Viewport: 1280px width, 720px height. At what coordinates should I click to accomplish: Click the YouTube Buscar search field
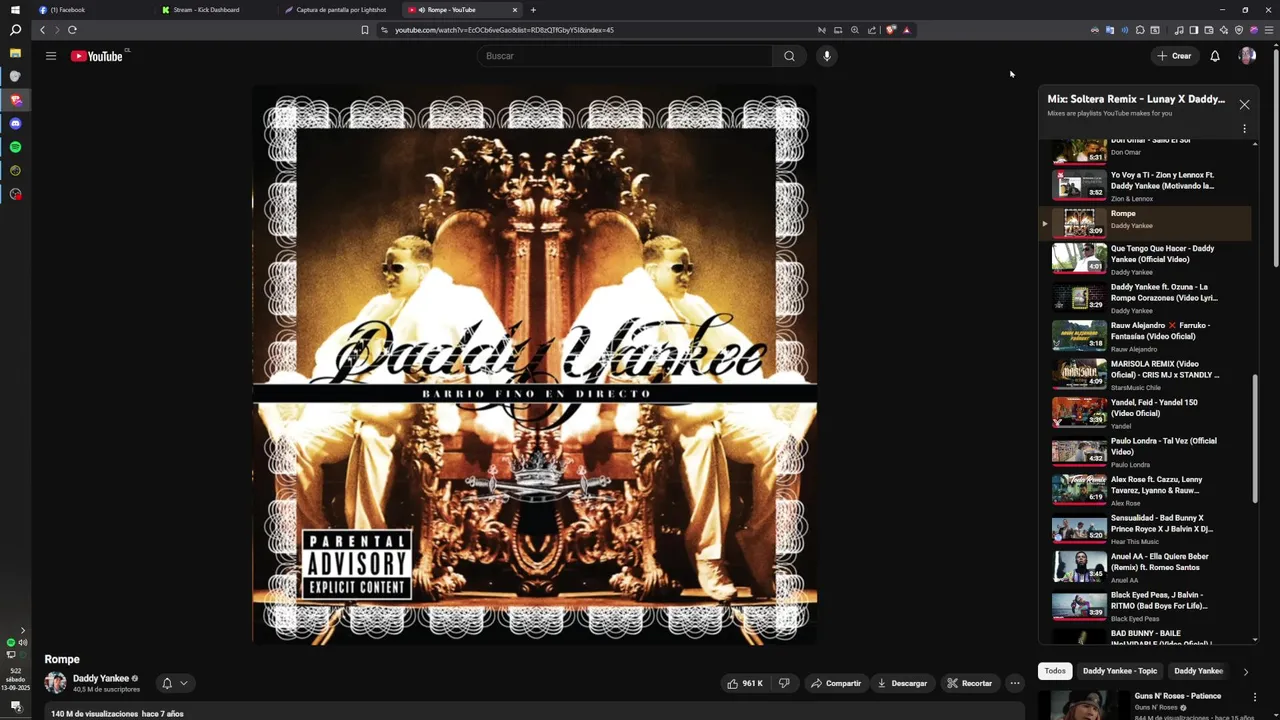point(625,56)
